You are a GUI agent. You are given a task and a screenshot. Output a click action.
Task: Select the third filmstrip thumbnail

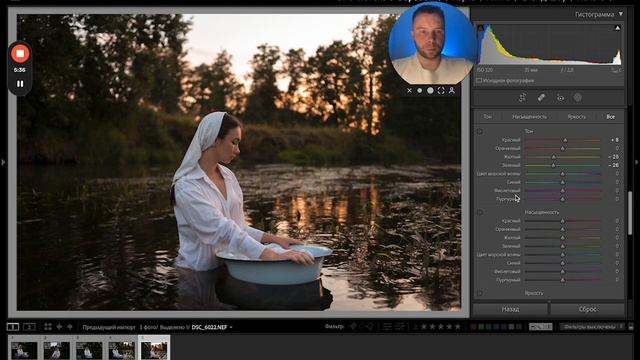click(89, 350)
